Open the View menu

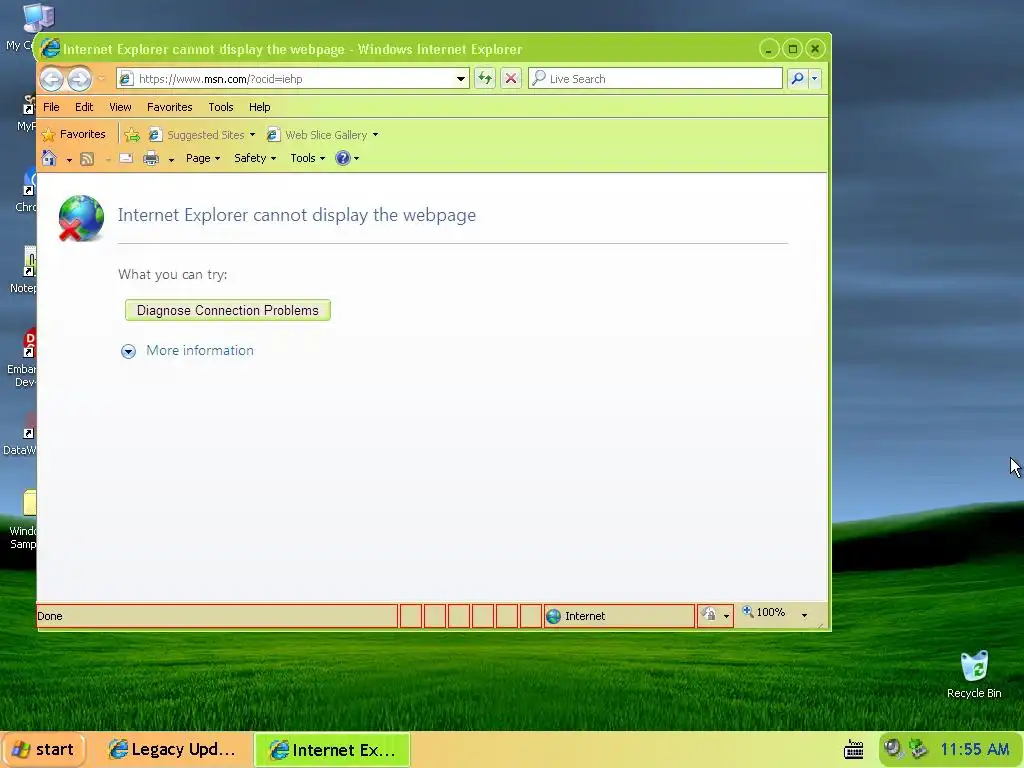pyautogui.click(x=120, y=107)
